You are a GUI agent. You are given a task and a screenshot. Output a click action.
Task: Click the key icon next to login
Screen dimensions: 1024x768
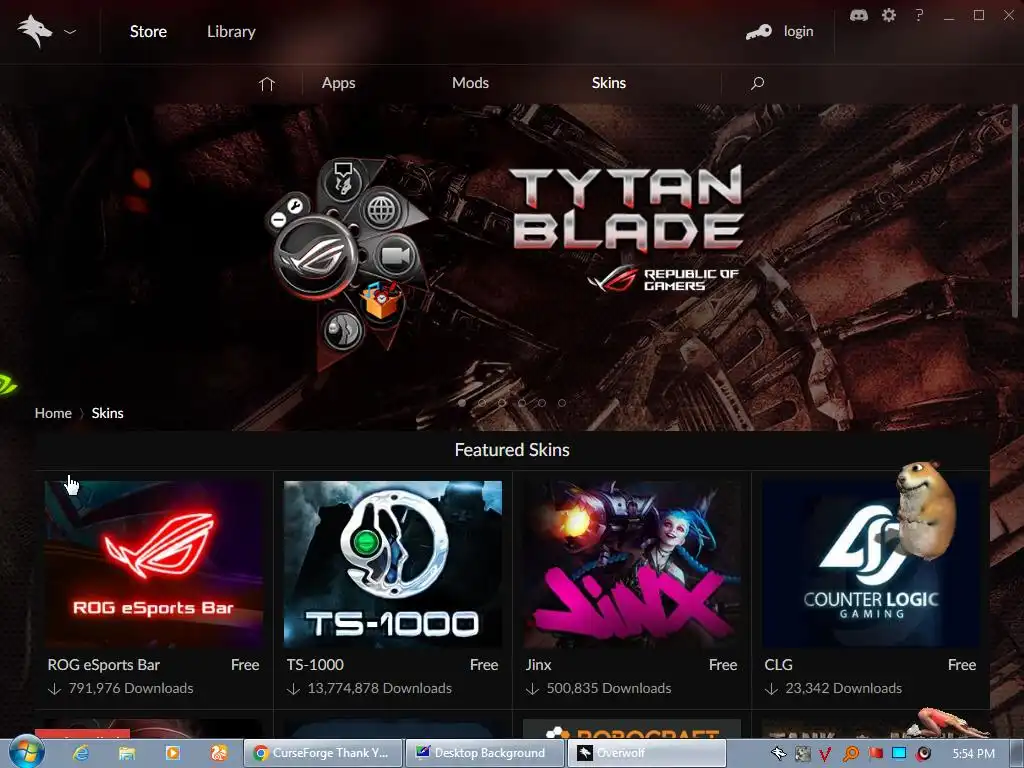tap(759, 31)
